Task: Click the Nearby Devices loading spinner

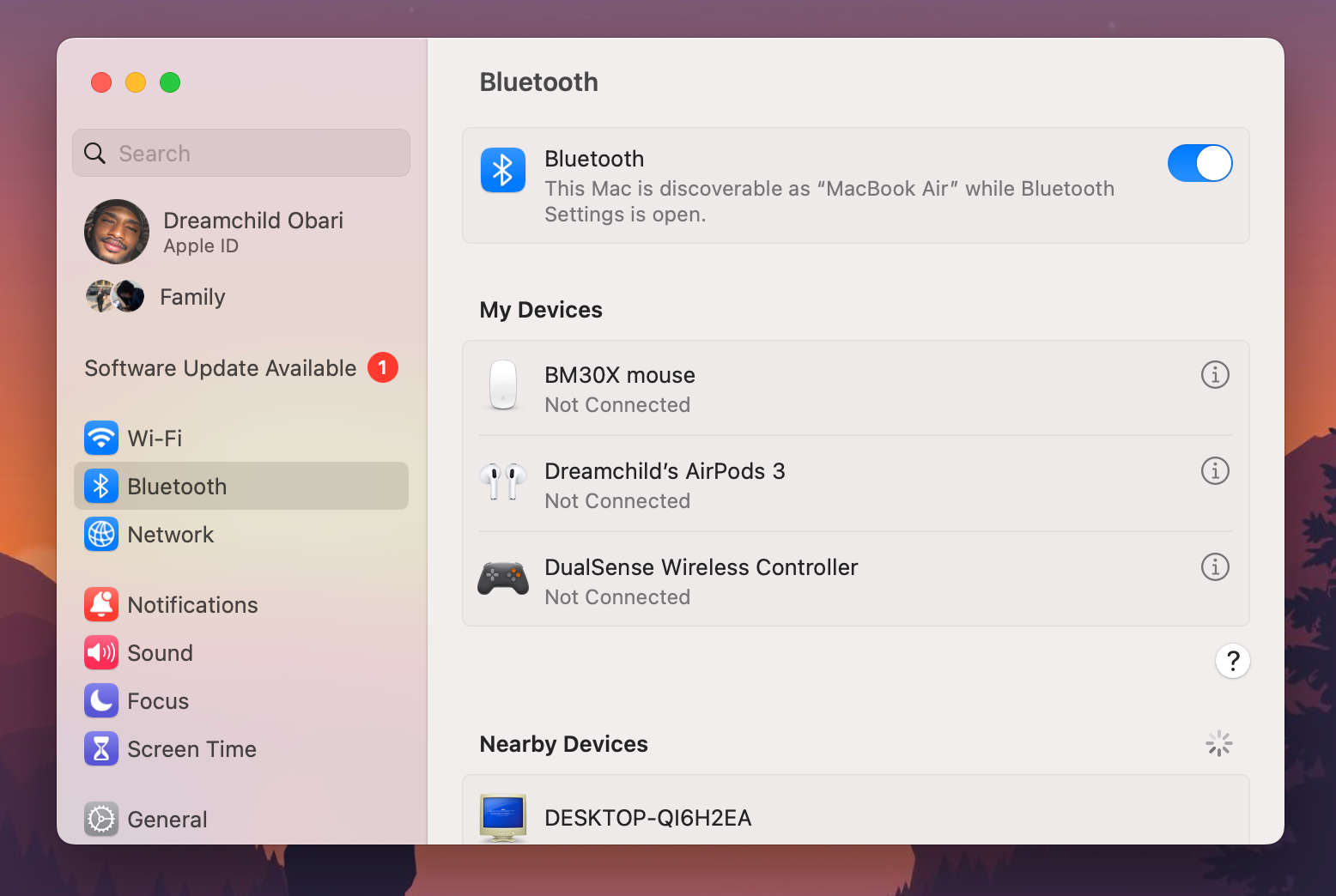Action: tap(1218, 743)
